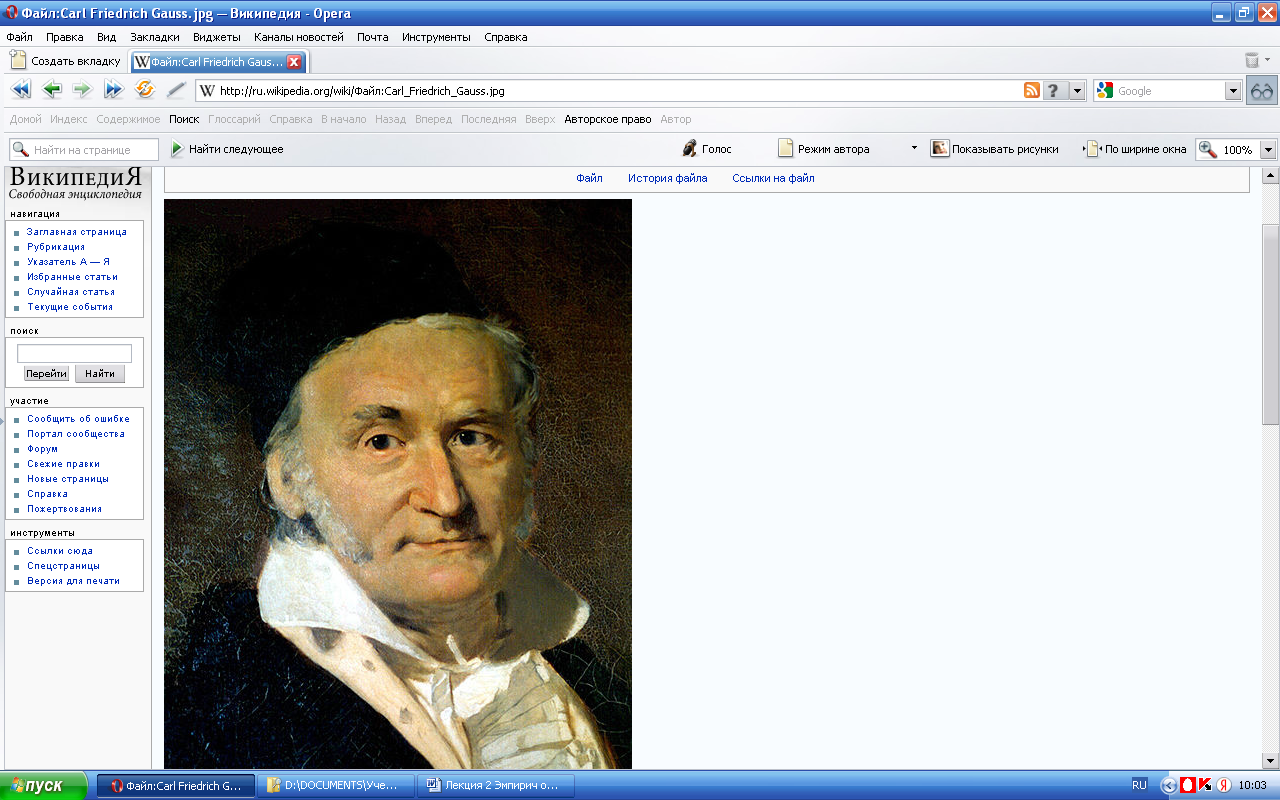The height and width of the screenshot is (800, 1280).
Task: Click Поиск in the navigation bar
Action: [x=184, y=119]
